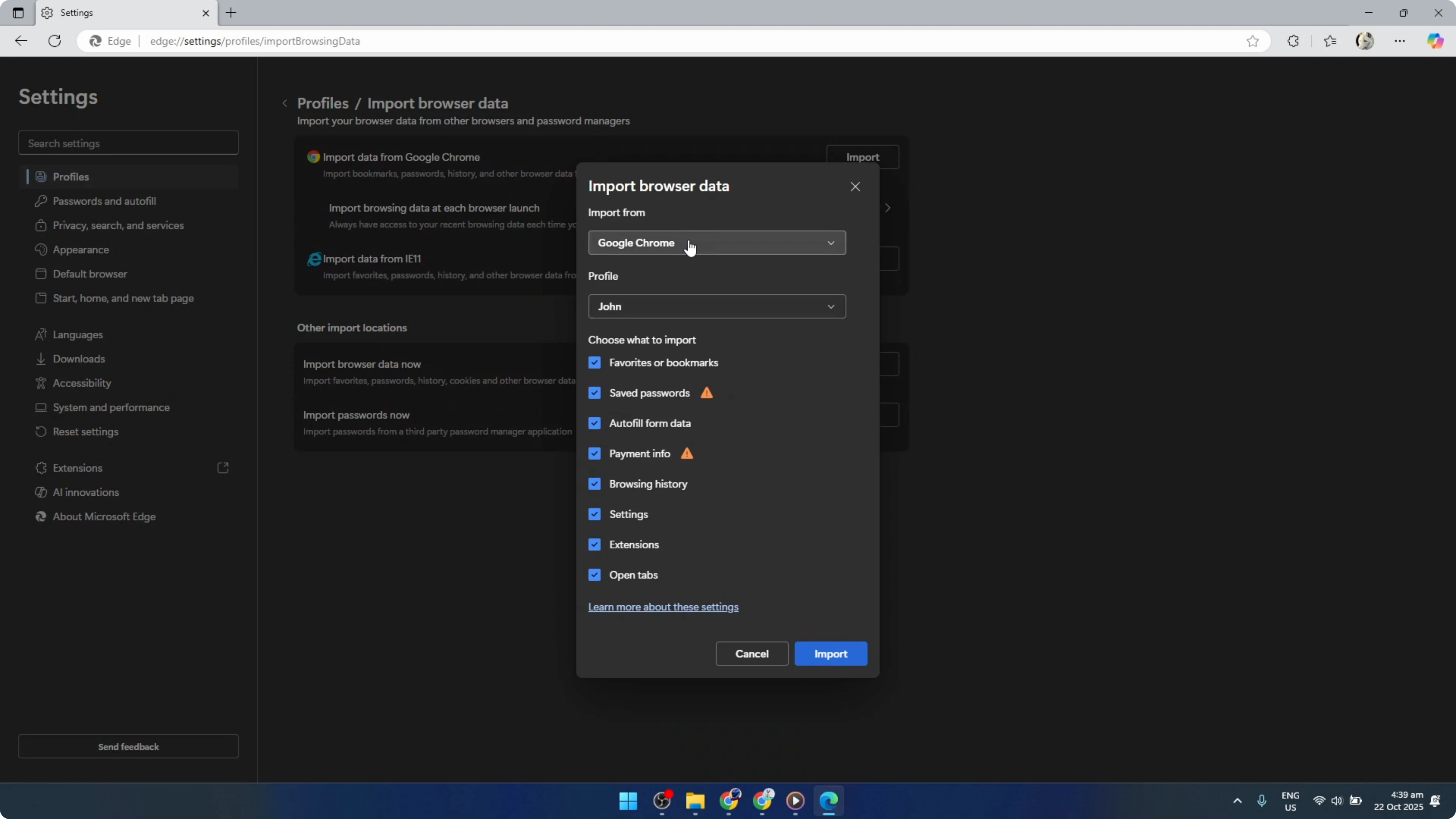Open the clock and date in taskbar
The width and height of the screenshot is (1456, 819).
click(1398, 801)
